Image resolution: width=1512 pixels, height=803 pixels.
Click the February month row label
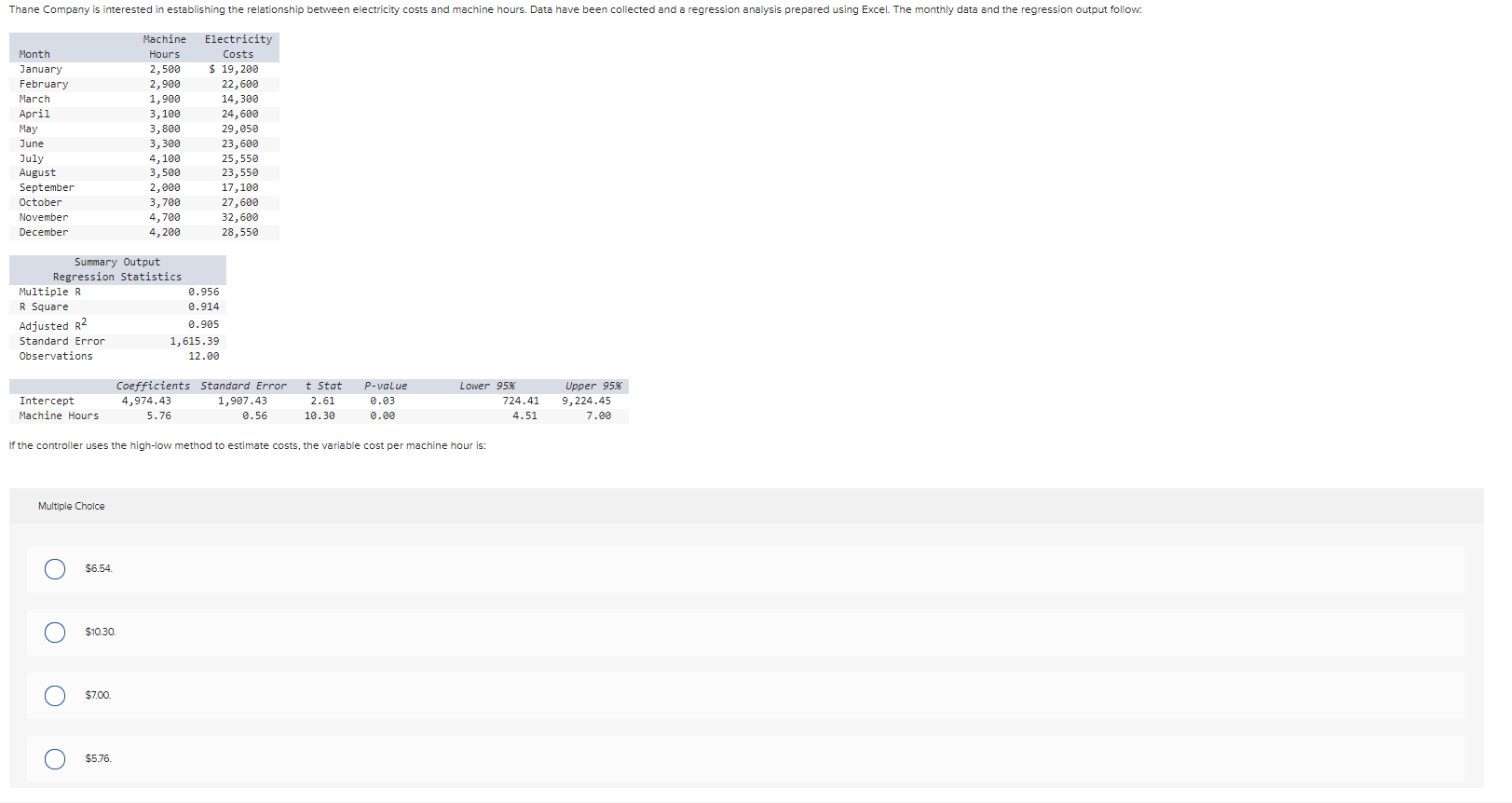pos(44,85)
